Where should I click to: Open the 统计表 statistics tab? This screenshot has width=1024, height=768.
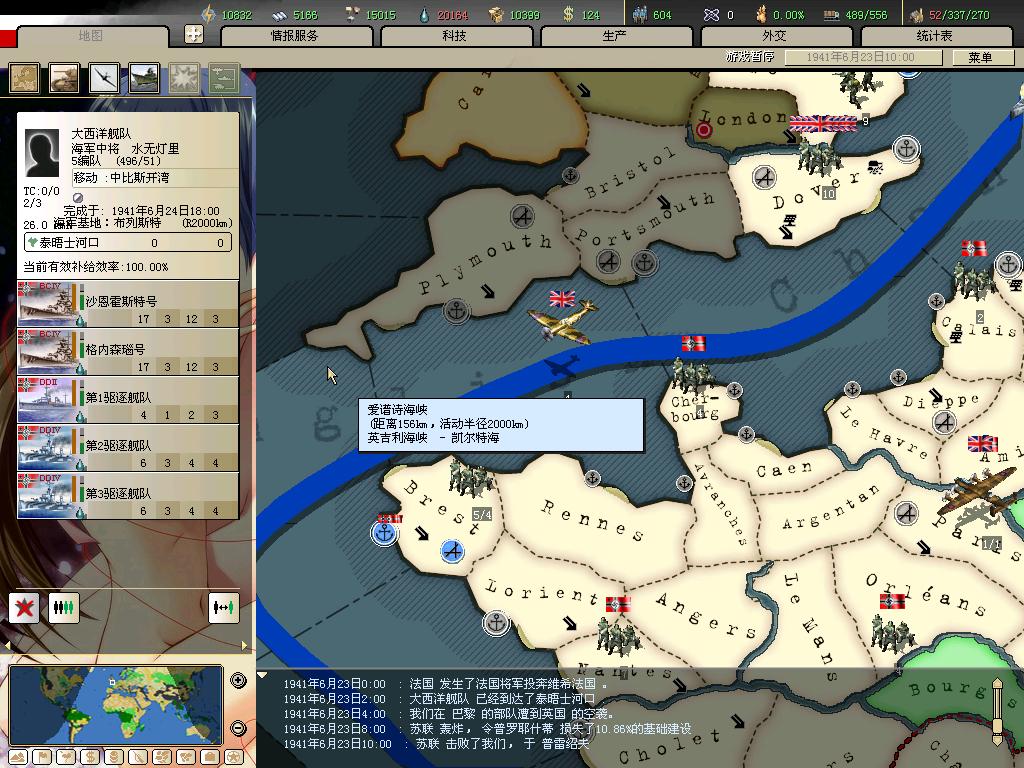[936, 36]
